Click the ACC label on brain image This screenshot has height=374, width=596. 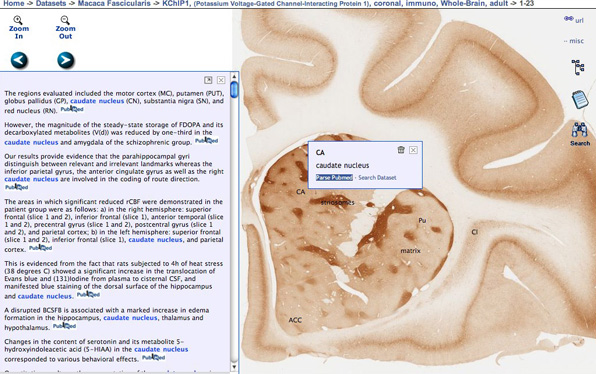tap(295, 320)
